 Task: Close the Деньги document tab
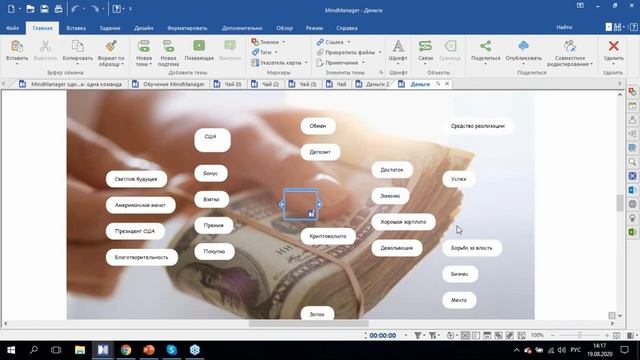pos(447,84)
